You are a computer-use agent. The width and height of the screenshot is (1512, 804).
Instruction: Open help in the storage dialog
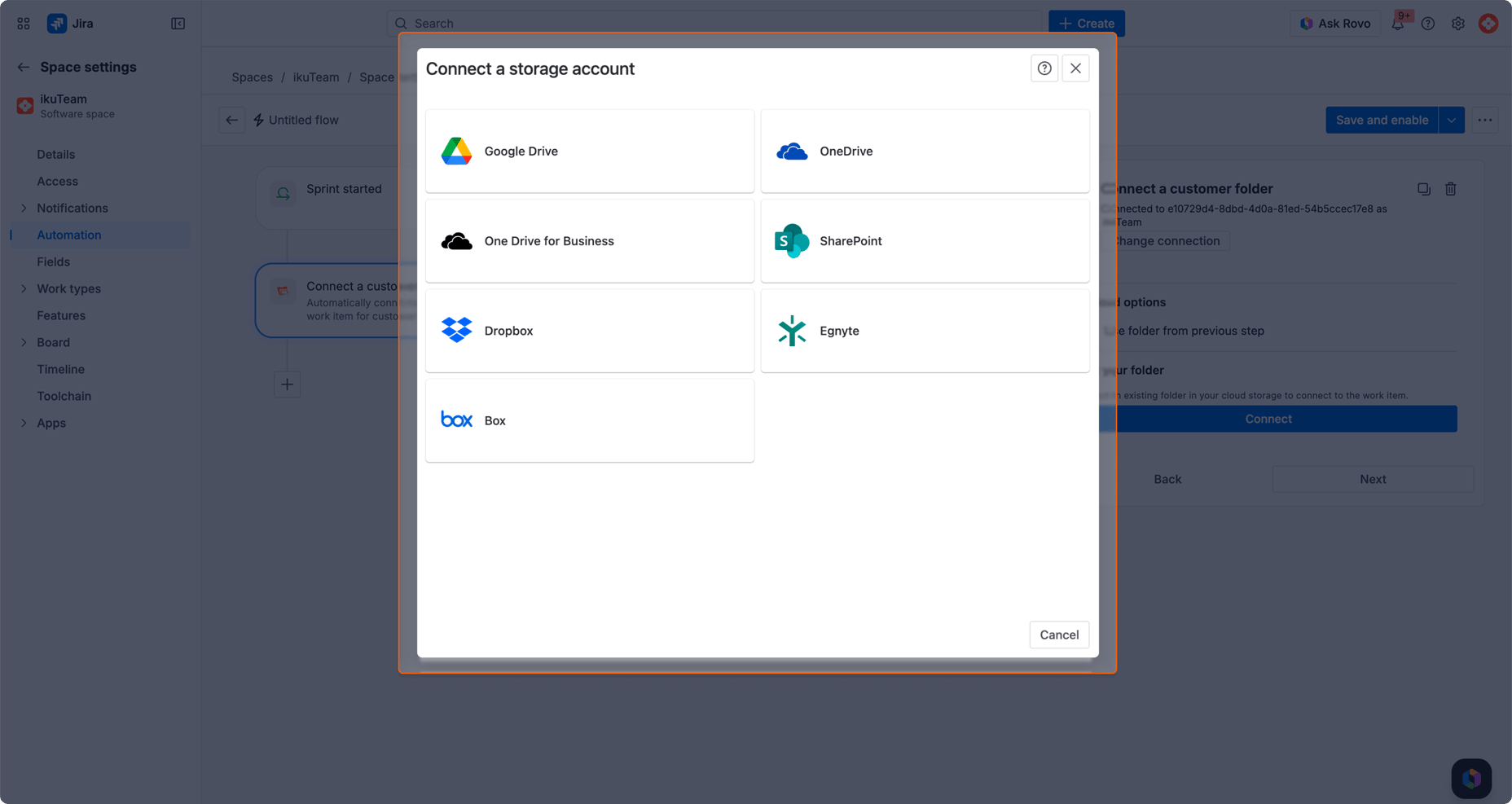pyautogui.click(x=1044, y=68)
